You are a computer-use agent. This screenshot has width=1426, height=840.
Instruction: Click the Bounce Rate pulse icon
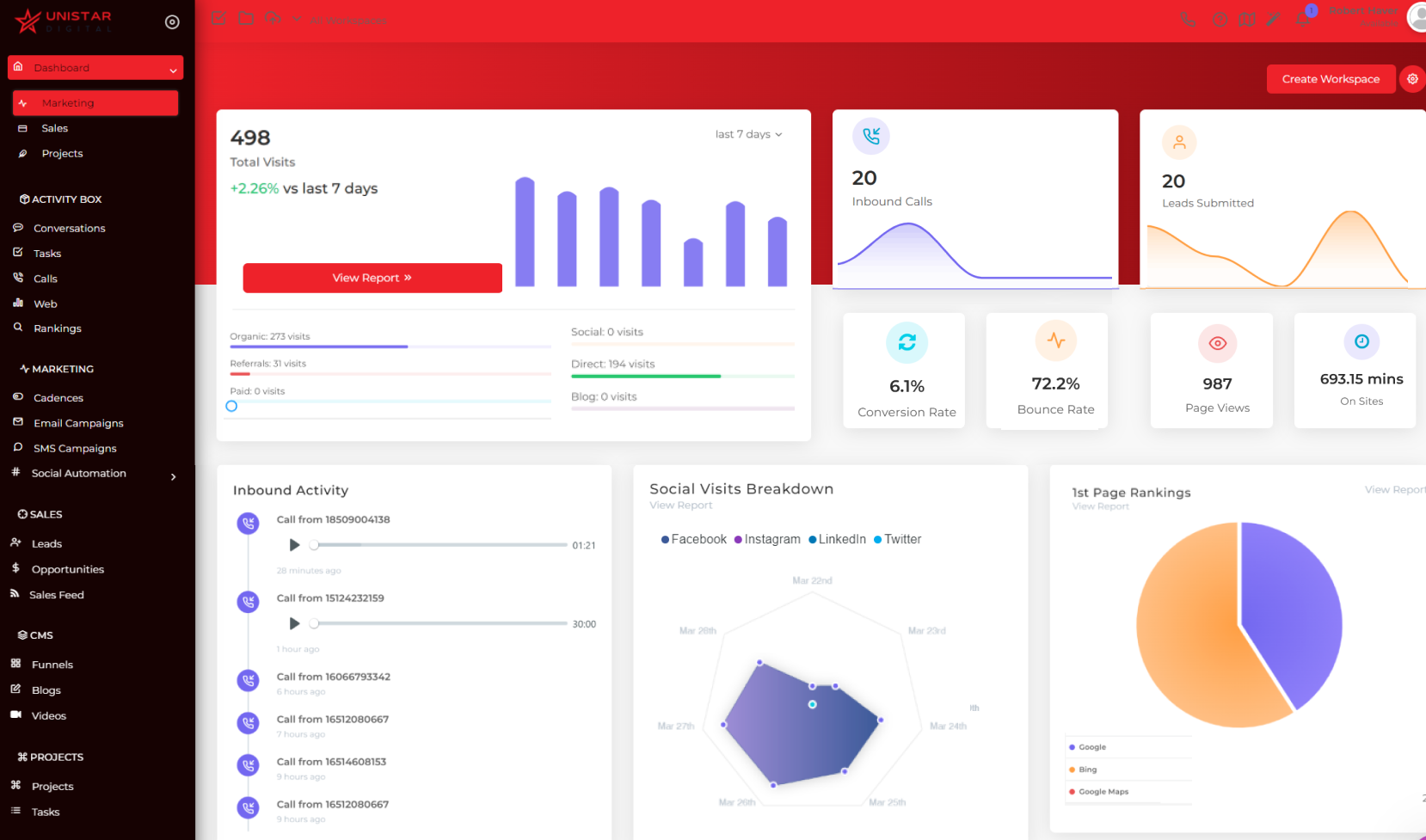(x=1056, y=340)
